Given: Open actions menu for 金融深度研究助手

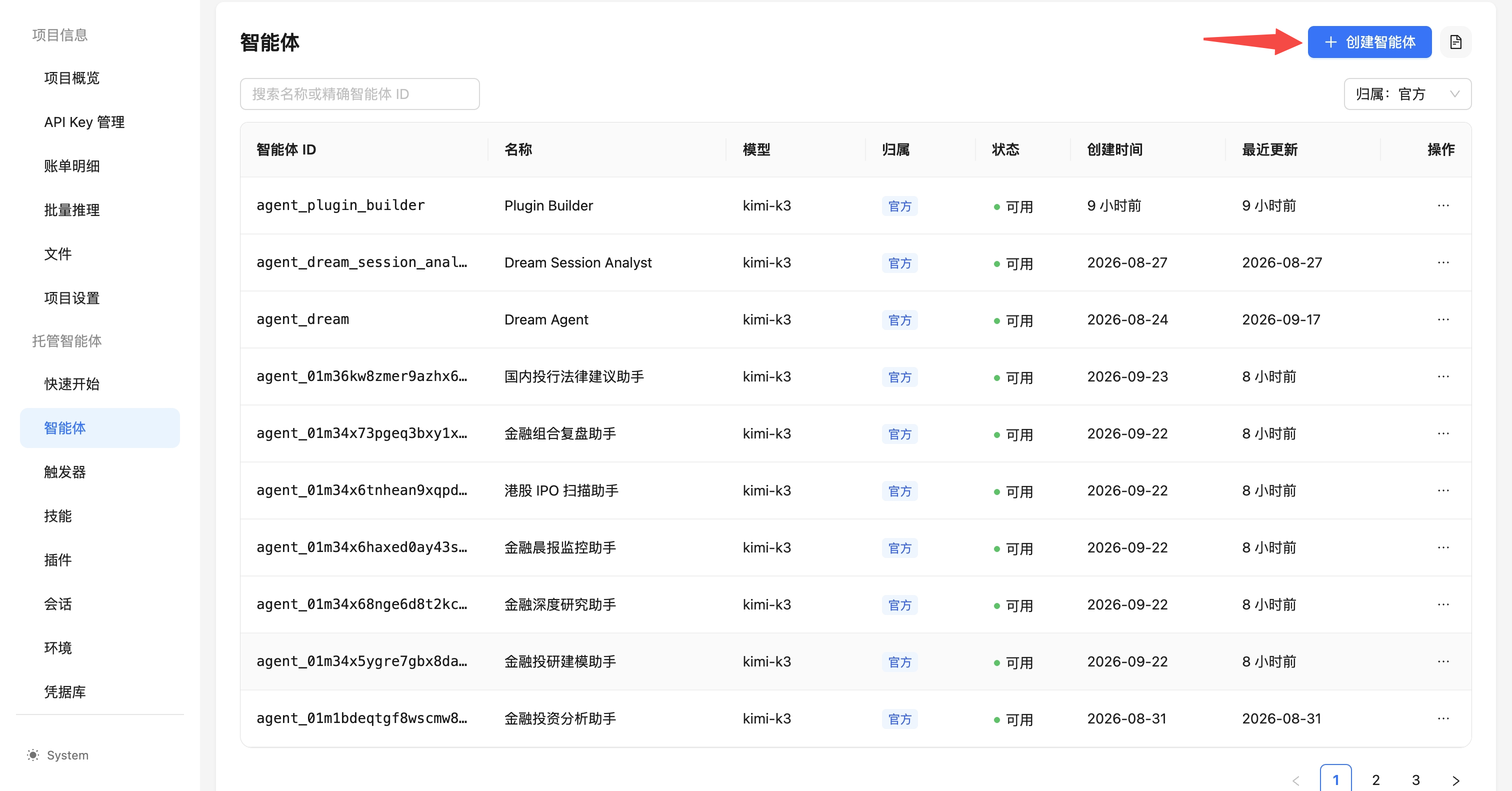Looking at the screenshot, I should click(x=1442, y=604).
